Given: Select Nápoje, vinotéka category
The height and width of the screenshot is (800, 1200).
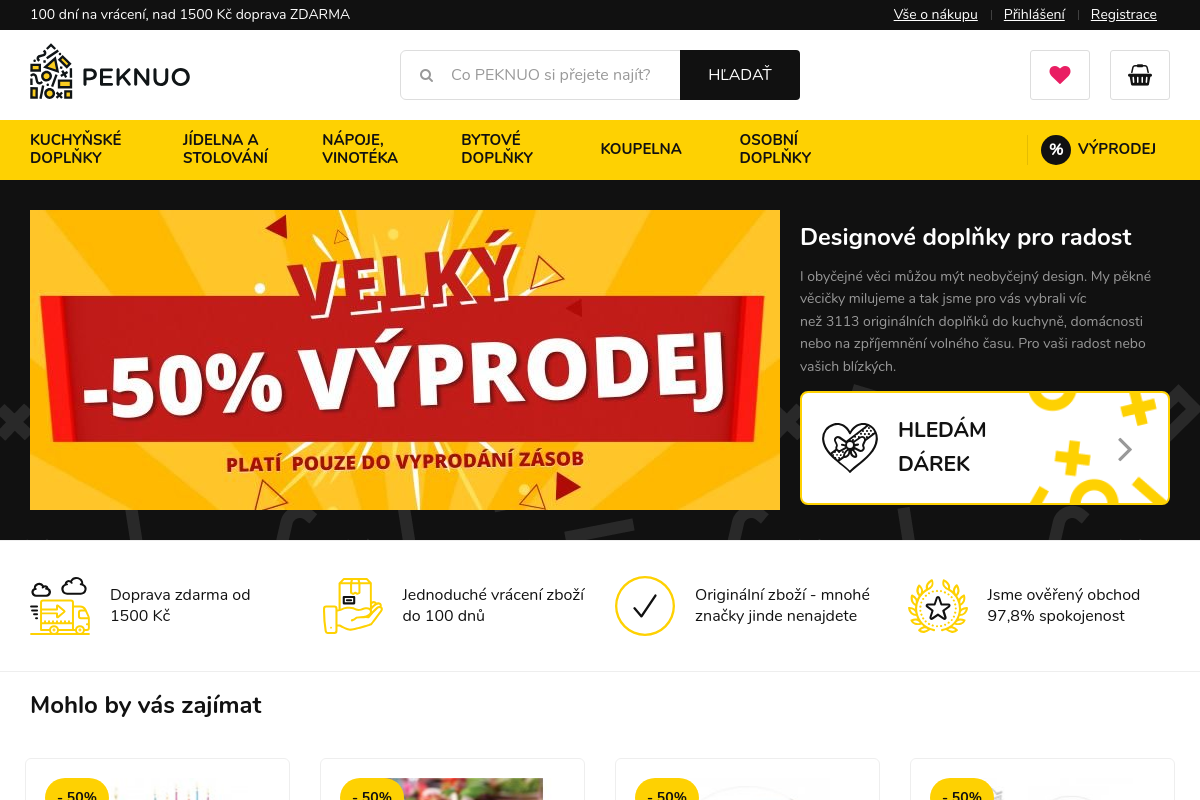Looking at the screenshot, I should tap(360, 149).
